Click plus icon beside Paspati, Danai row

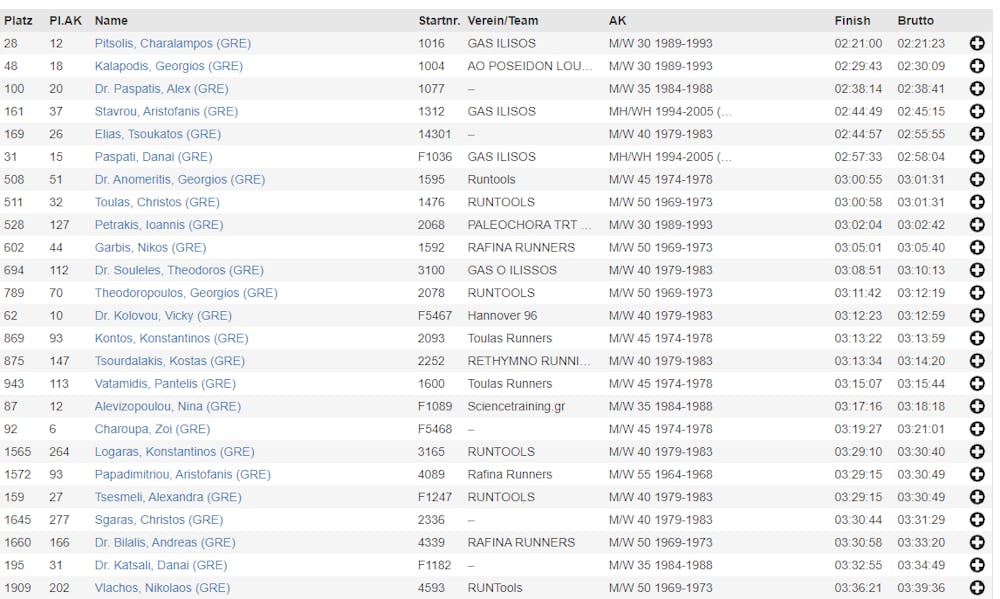(x=977, y=157)
